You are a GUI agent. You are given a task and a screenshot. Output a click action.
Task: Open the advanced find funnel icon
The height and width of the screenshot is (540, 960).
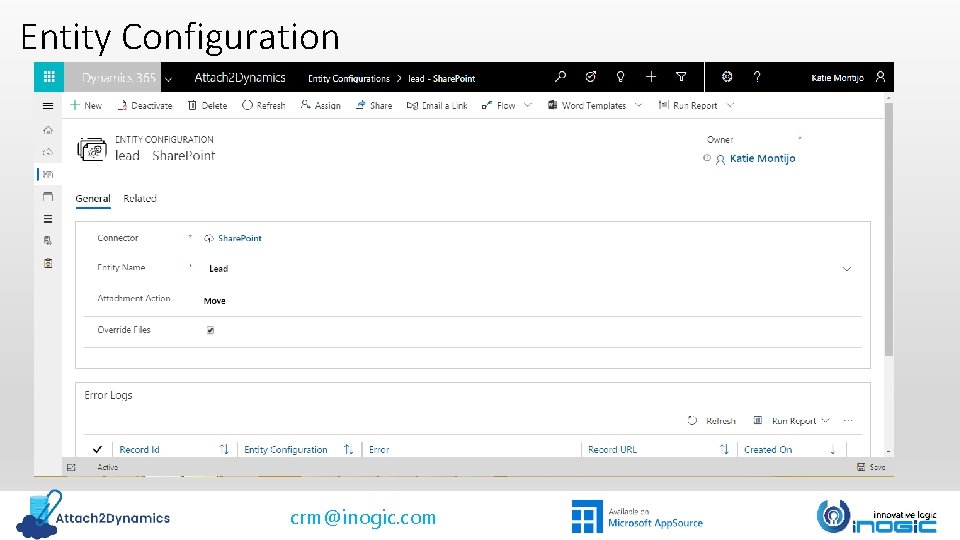point(681,77)
